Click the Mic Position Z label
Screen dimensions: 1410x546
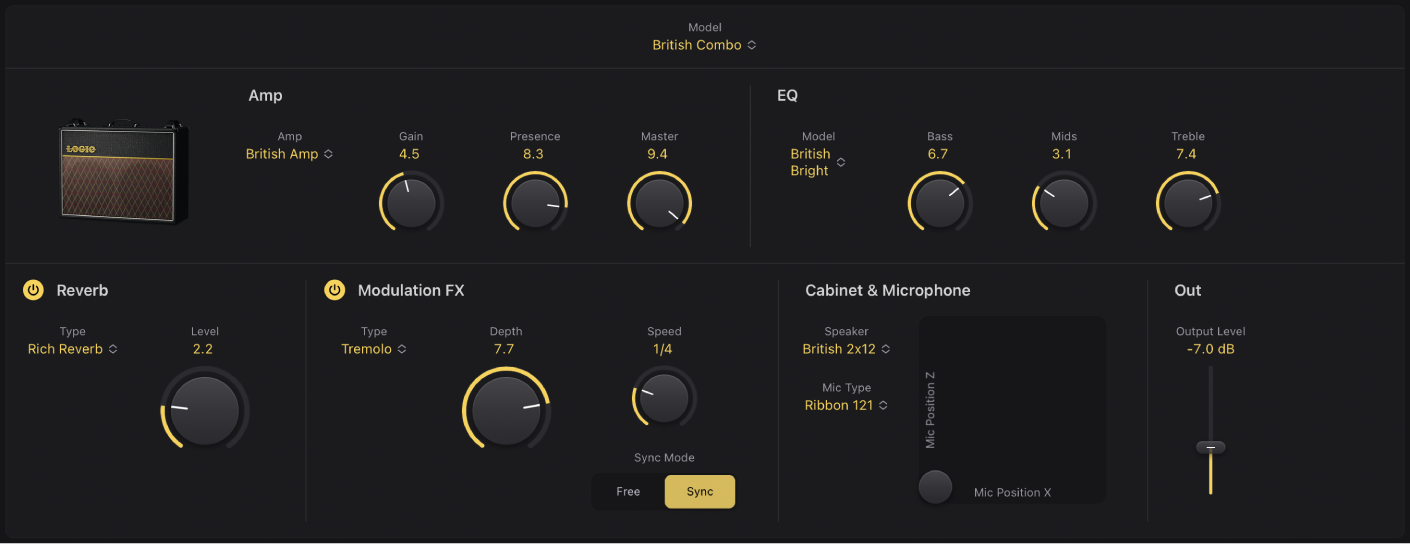[930, 410]
